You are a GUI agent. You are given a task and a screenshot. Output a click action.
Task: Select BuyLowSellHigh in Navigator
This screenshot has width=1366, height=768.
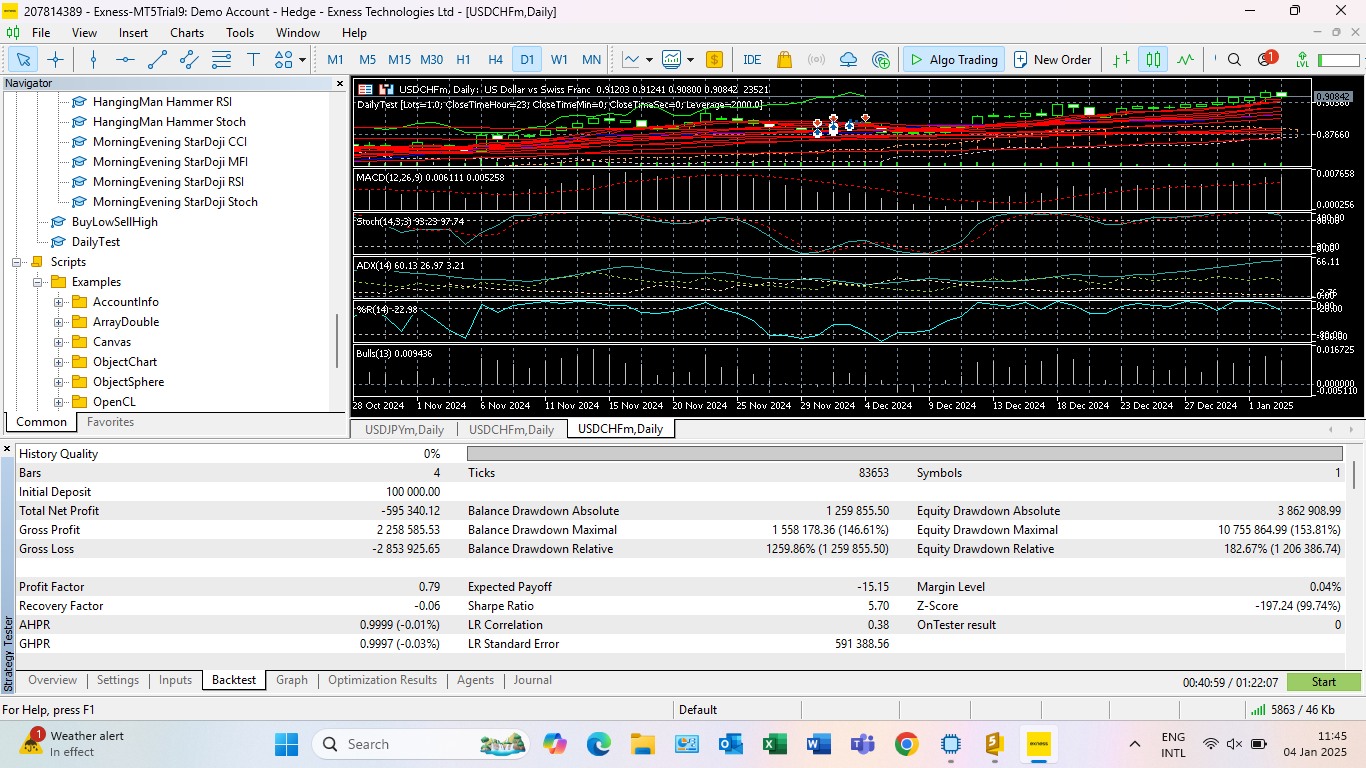(x=115, y=222)
